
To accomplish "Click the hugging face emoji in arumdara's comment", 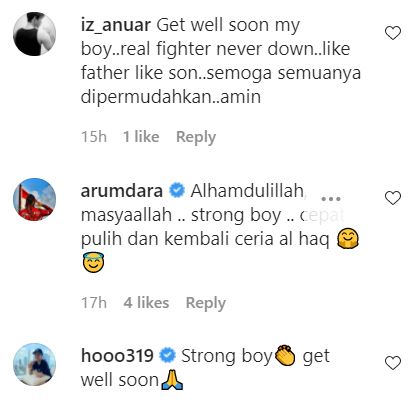I will click(x=348, y=239).
